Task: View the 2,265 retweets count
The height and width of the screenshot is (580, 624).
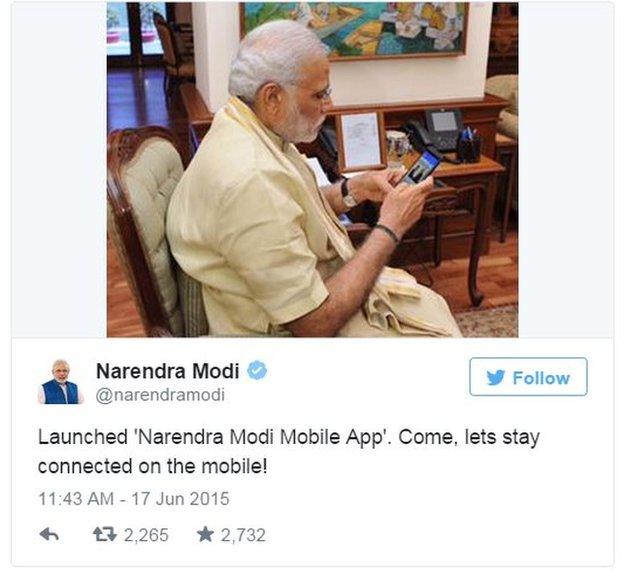Action: coord(146,535)
